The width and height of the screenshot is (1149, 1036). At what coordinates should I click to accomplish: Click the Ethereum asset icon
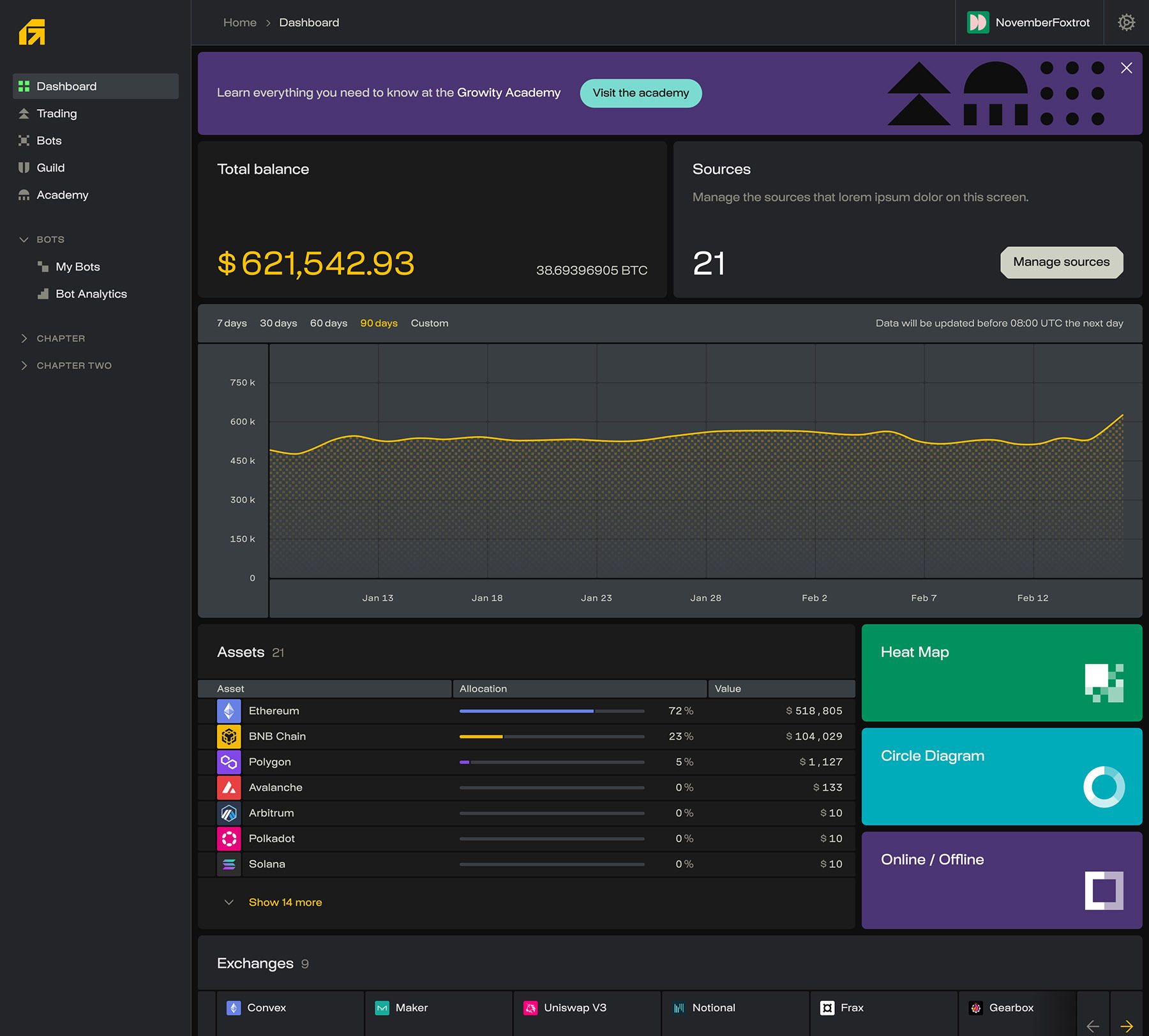[x=229, y=711]
